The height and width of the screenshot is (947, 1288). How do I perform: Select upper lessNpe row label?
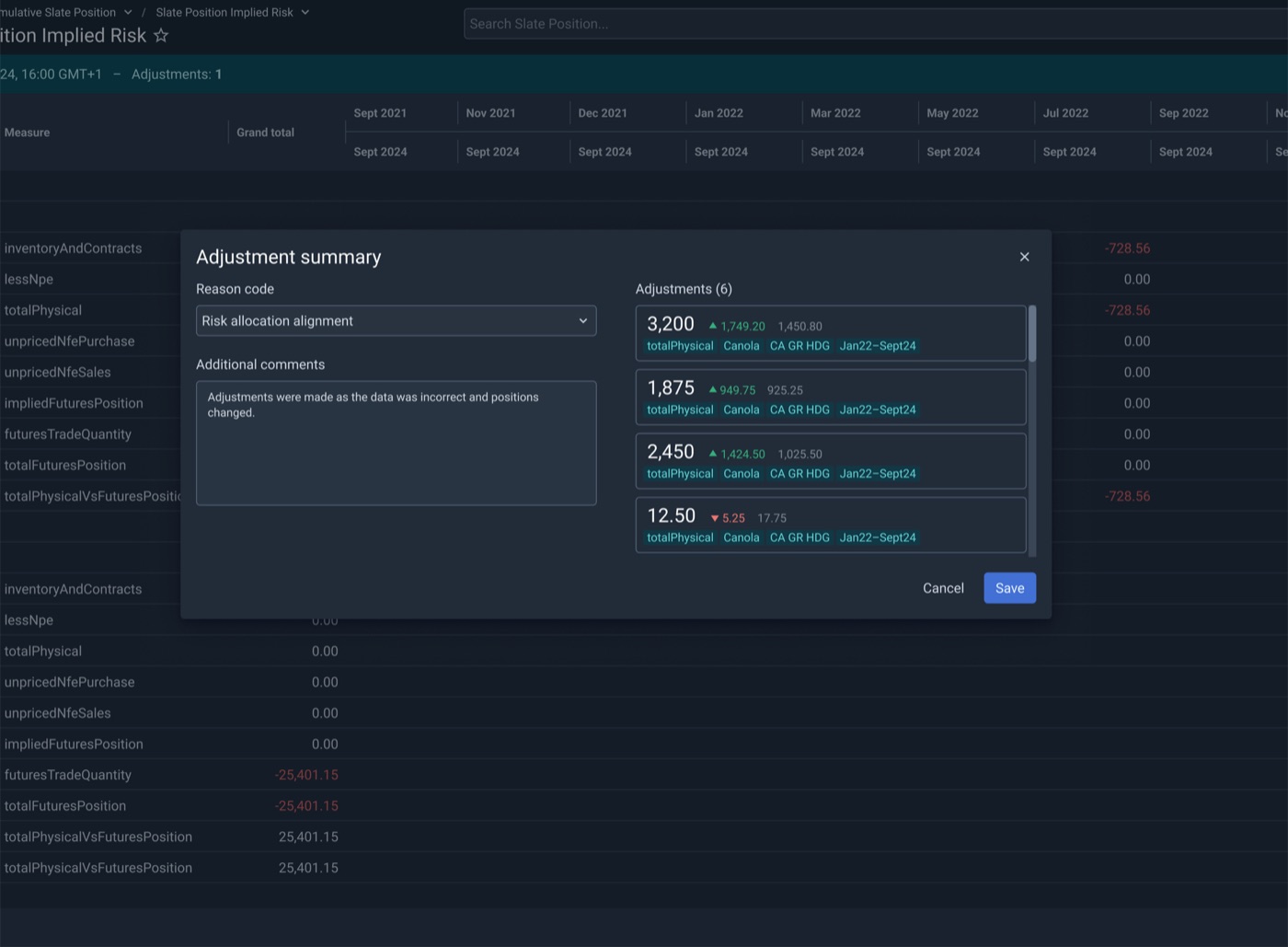(29, 280)
